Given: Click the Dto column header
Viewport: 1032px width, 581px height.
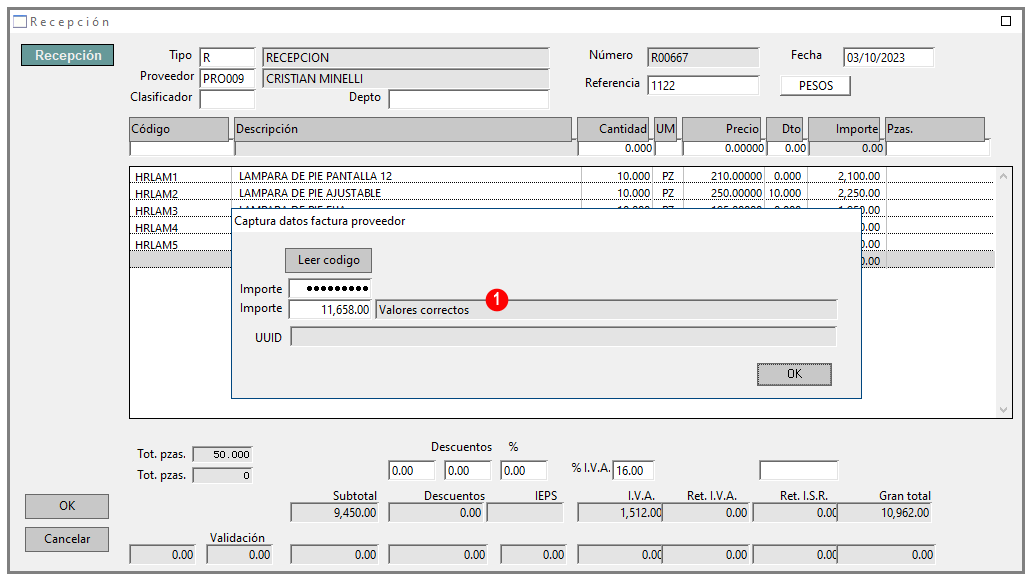Looking at the screenshot, I should coord(785,129).
